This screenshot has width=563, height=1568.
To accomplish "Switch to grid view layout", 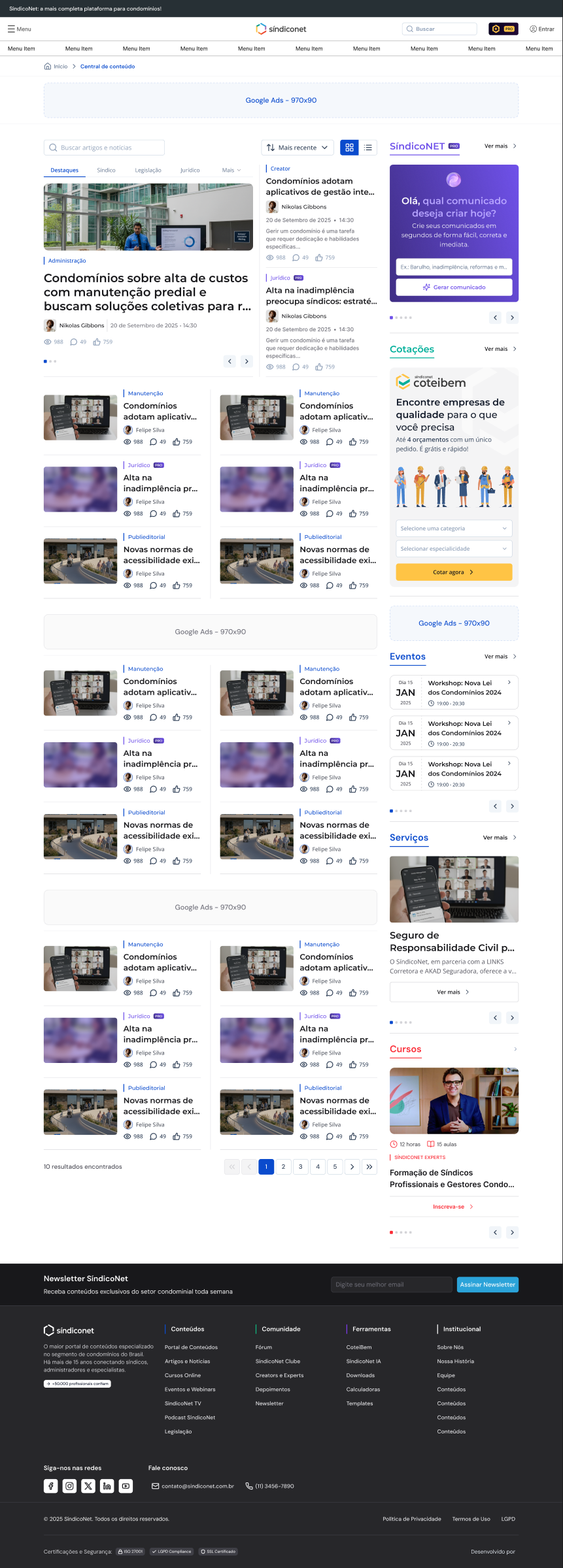I will coord(349,148).
